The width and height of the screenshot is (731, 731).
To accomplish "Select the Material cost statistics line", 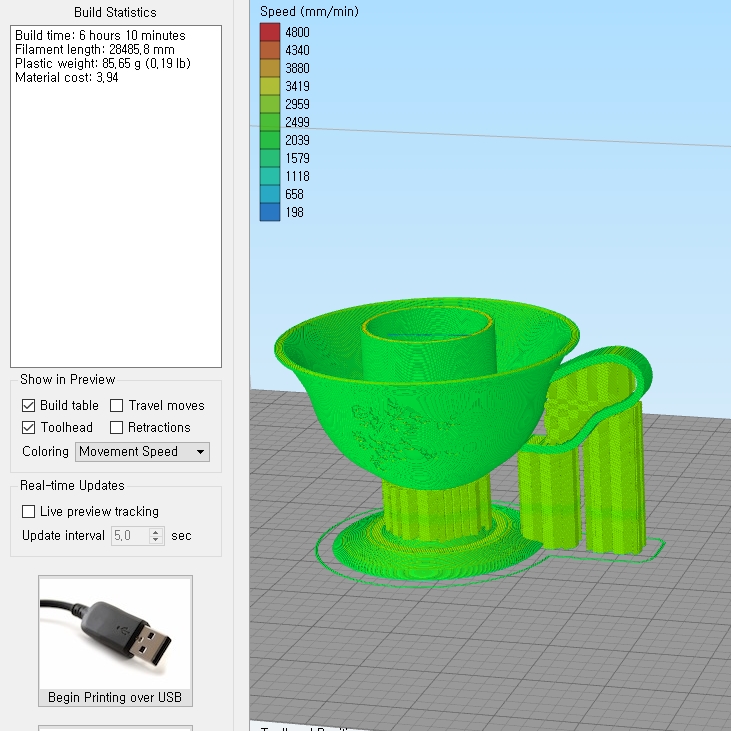I will (x=67, y=77).
